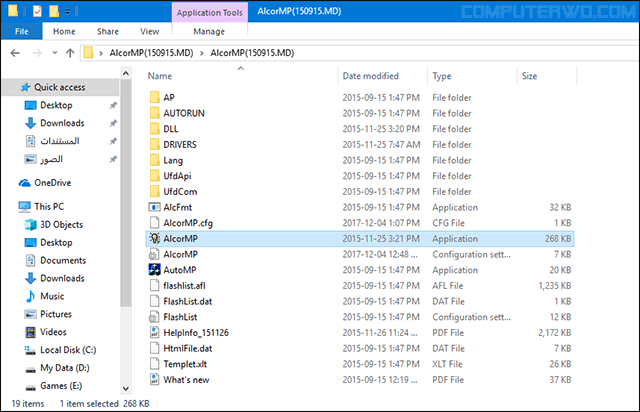Sort by Size column header

click(529, 76)
